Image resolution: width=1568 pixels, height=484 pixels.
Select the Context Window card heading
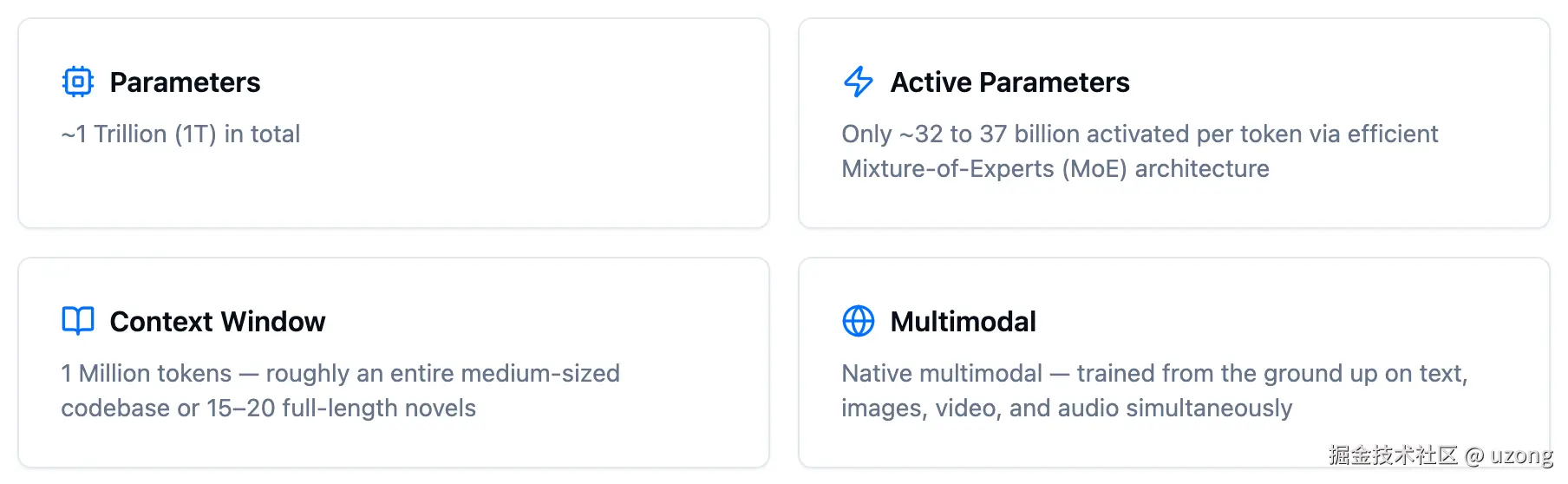[217, 322]
